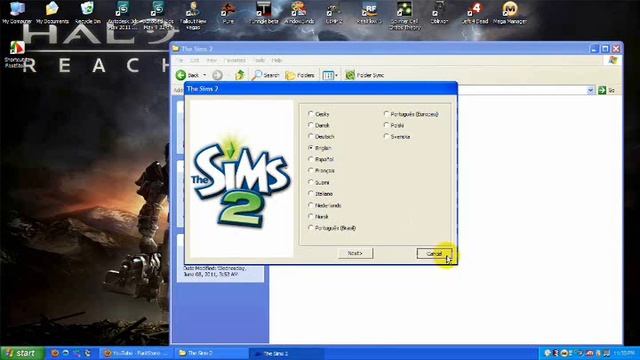This screenshot has width=640, height=360.
Task: Click the Go button beside address bar
Action: pyautogui.click(x=607, y=90)
